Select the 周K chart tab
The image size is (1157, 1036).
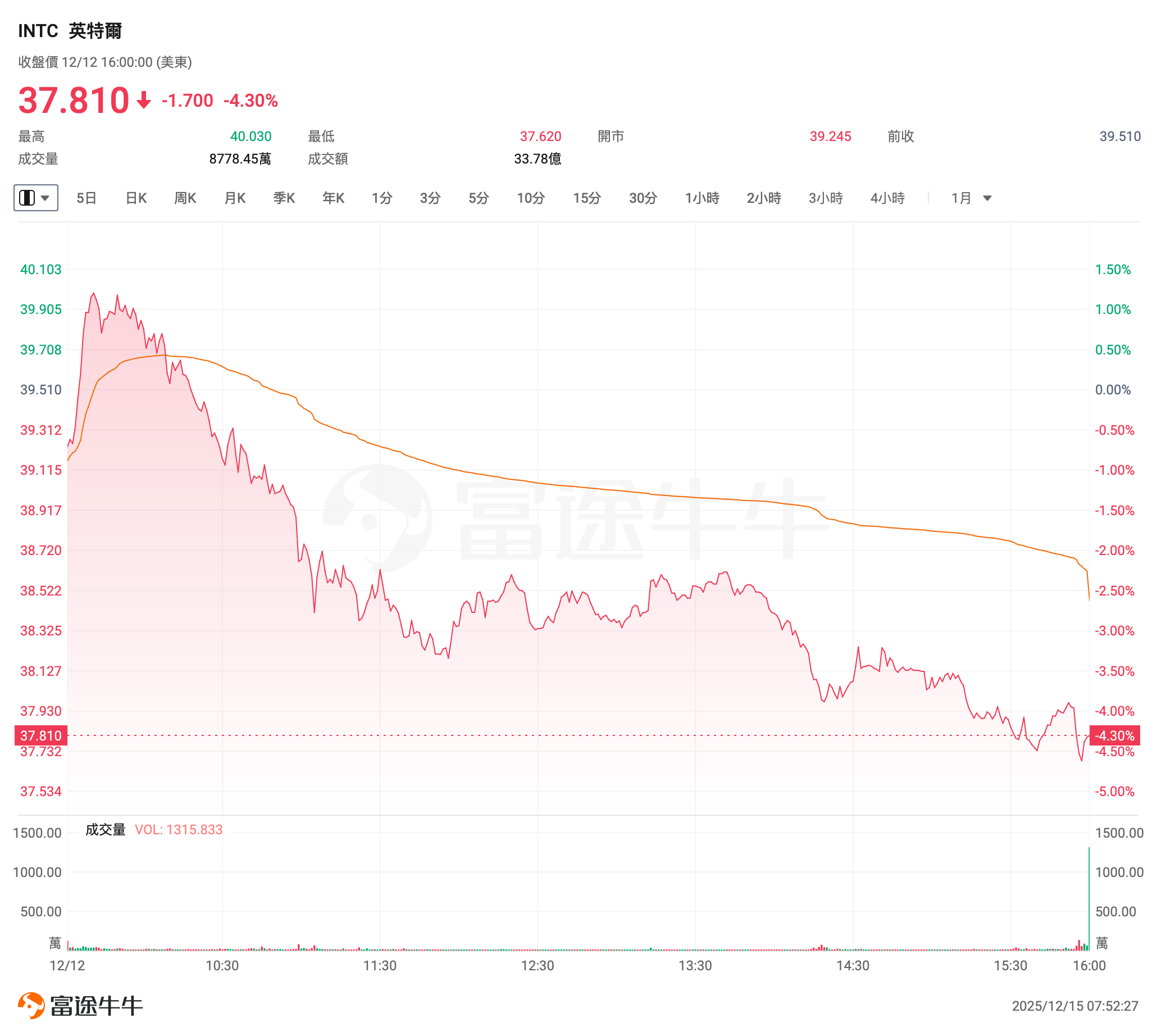pyautogui.click(x=185, y=198)
